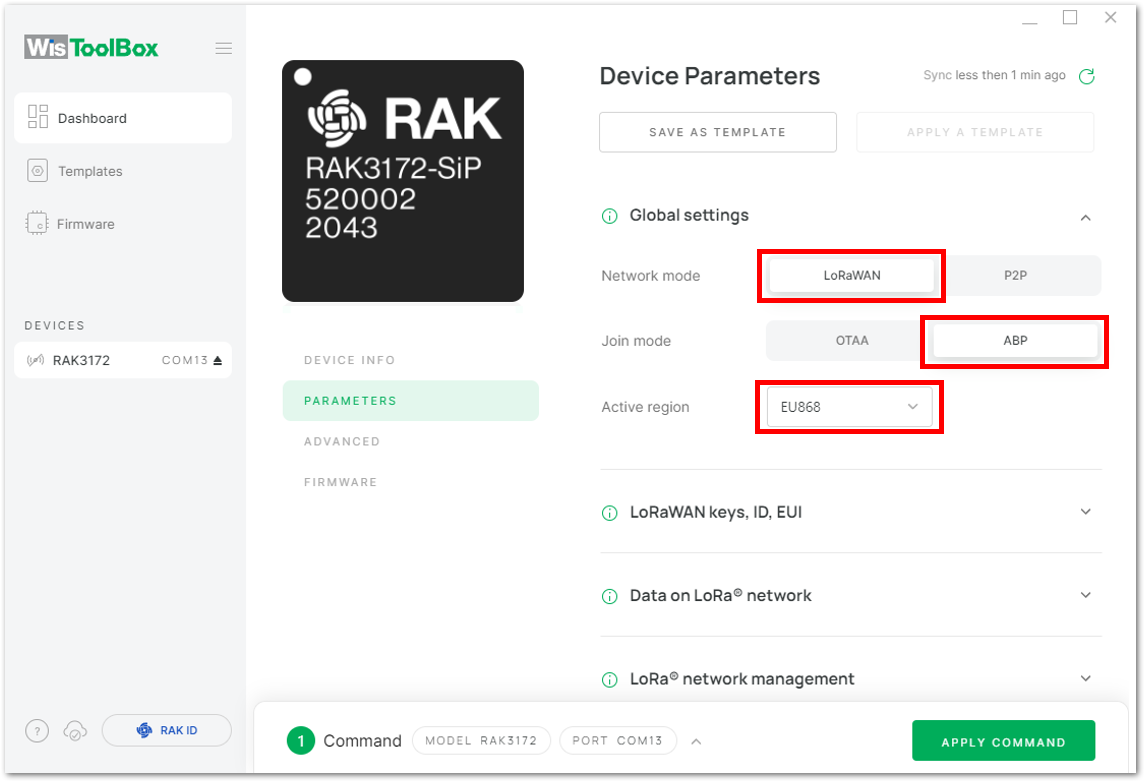The height and width of the screenshot is (782, 1145).
Task: Click Save As Template button
Action: [718, 132]
